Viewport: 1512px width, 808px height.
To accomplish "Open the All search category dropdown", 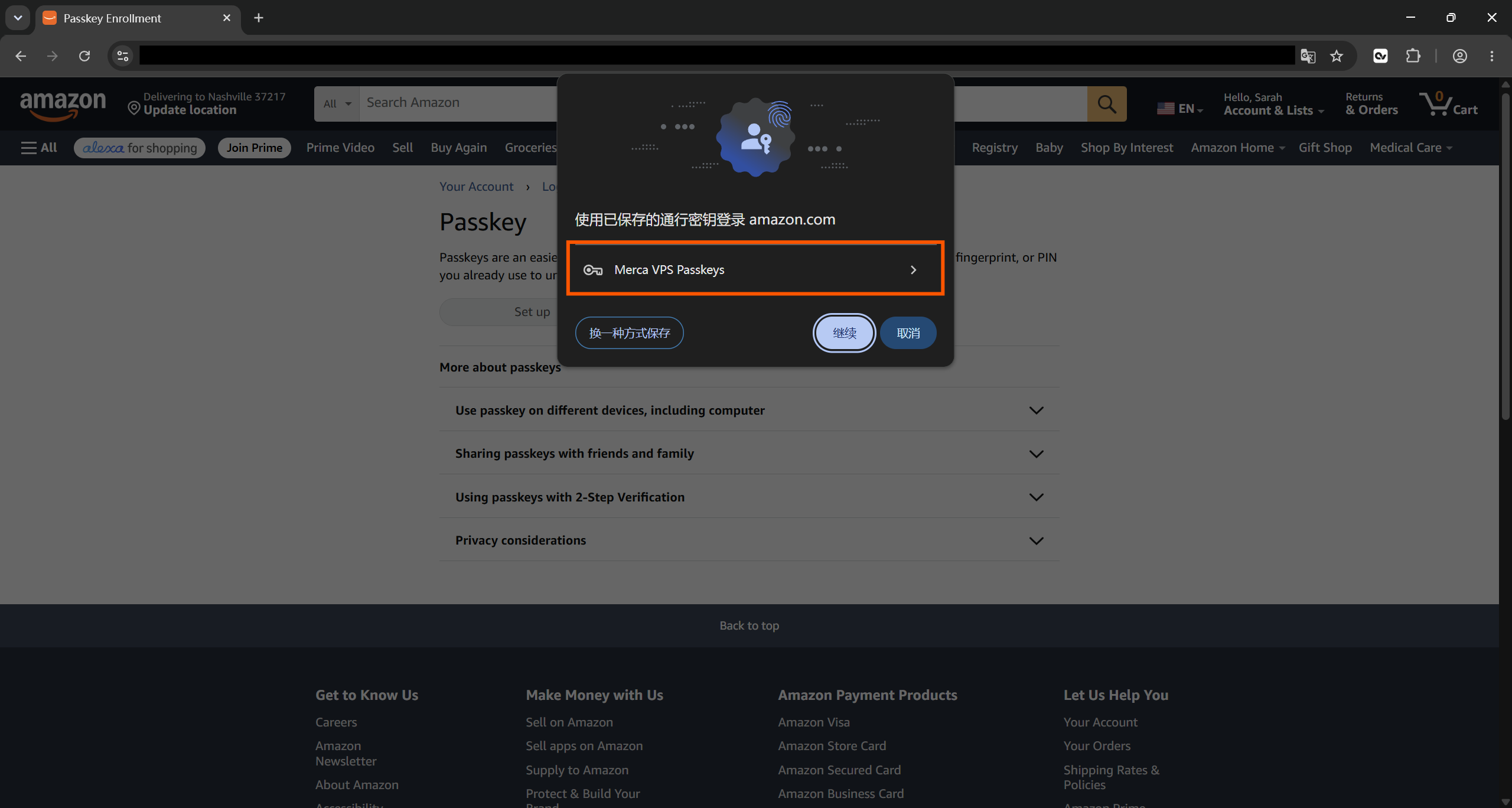I will [x=337, y=104].
